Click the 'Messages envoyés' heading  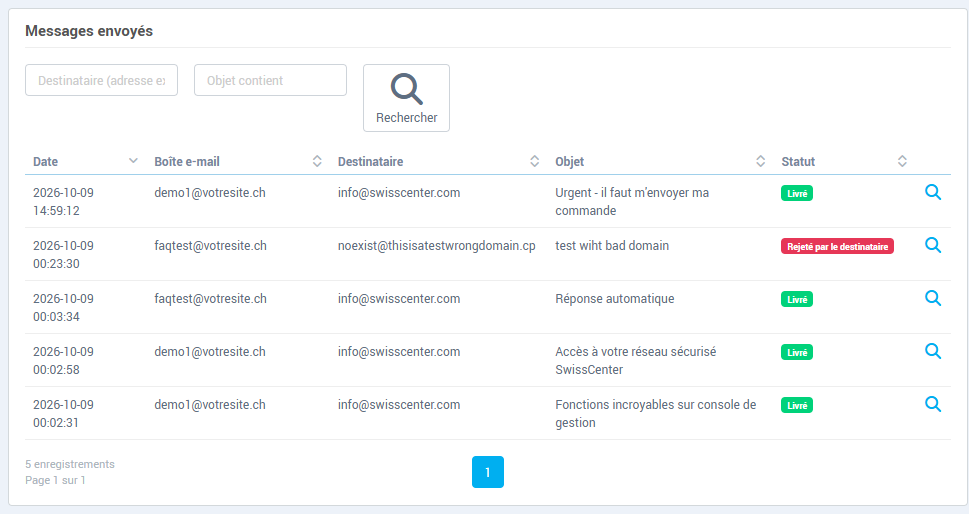coord(89,31)
